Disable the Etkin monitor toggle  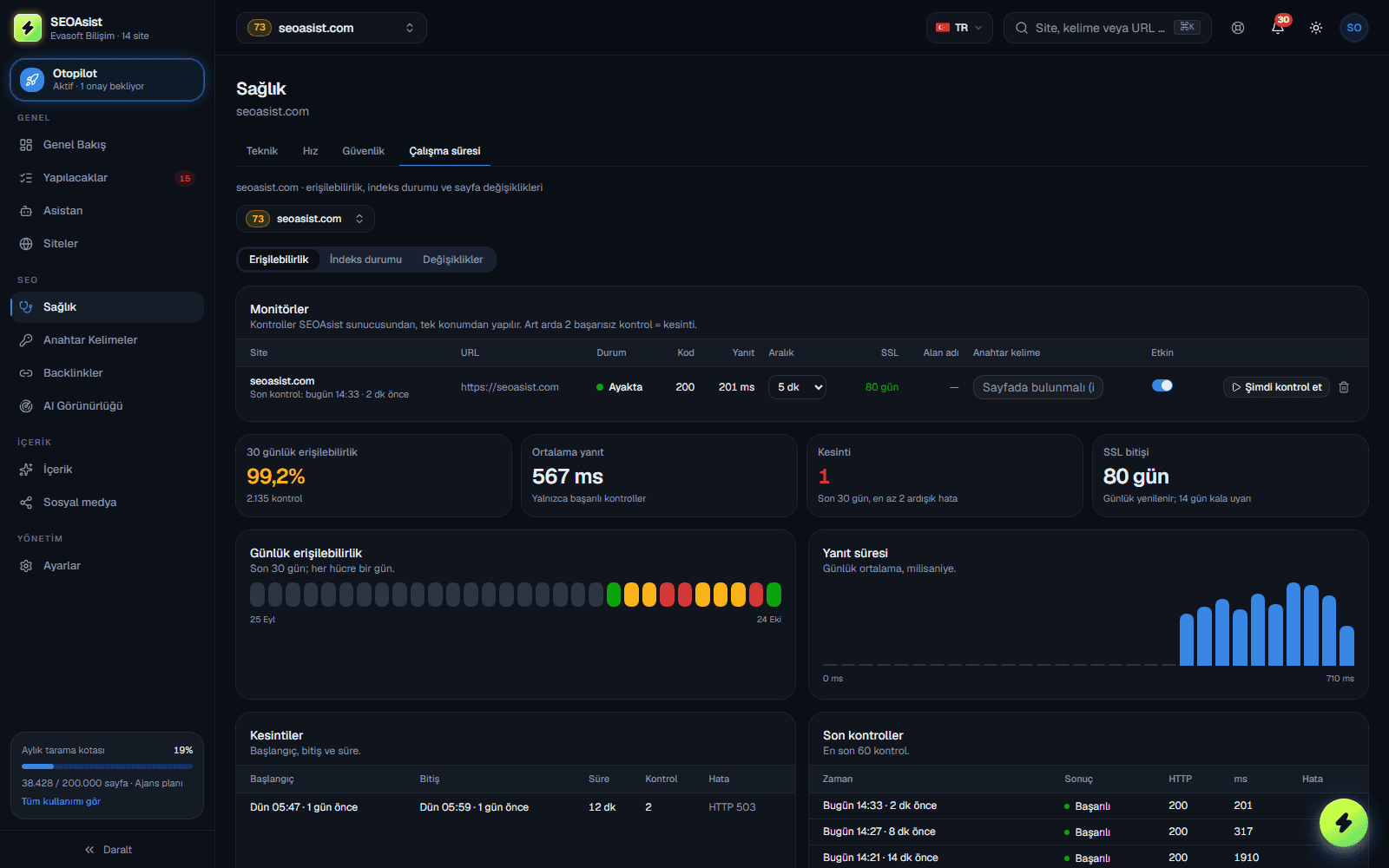tap(1162, 385)
